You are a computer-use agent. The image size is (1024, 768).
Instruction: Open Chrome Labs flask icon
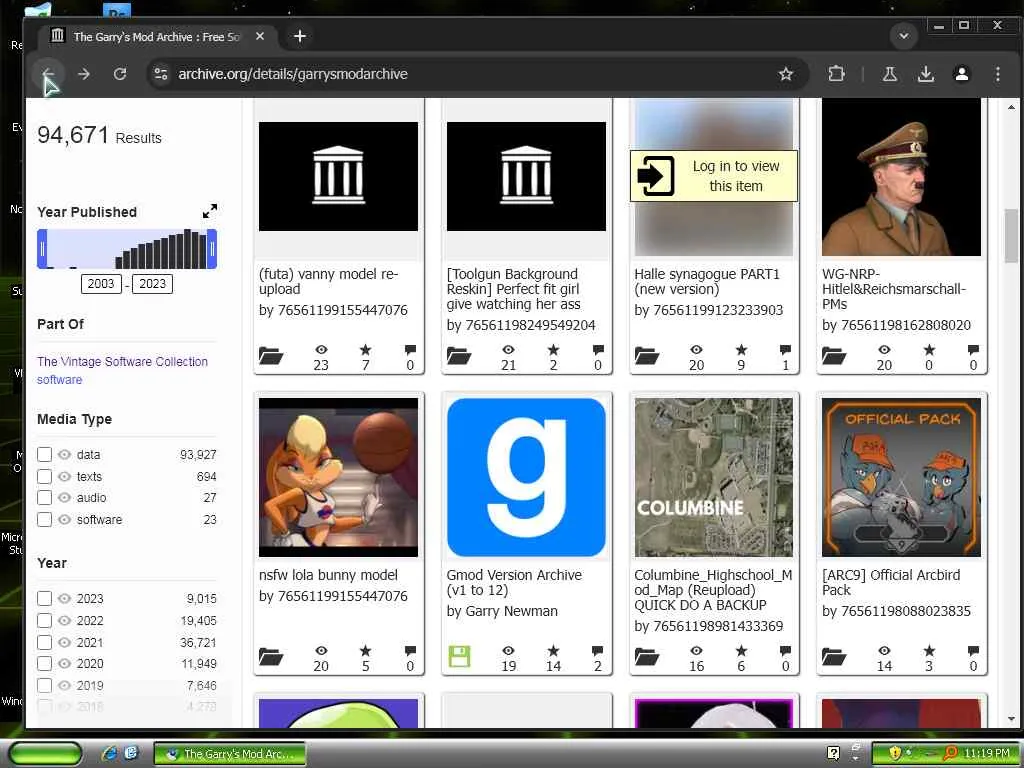(889, 74)
